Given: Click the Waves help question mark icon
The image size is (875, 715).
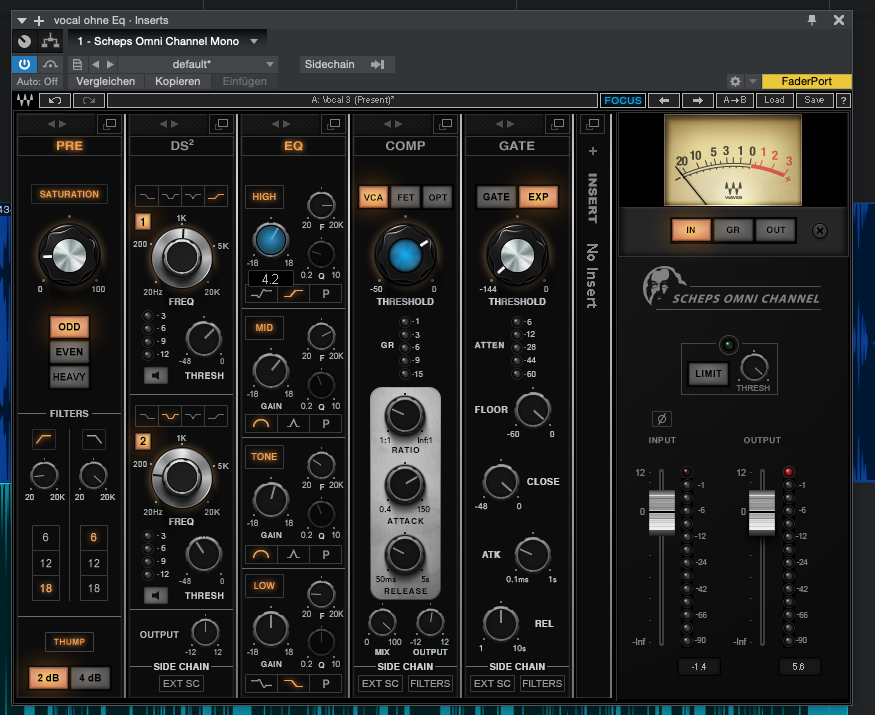Looking at the screenshot, I should (843, 100).
